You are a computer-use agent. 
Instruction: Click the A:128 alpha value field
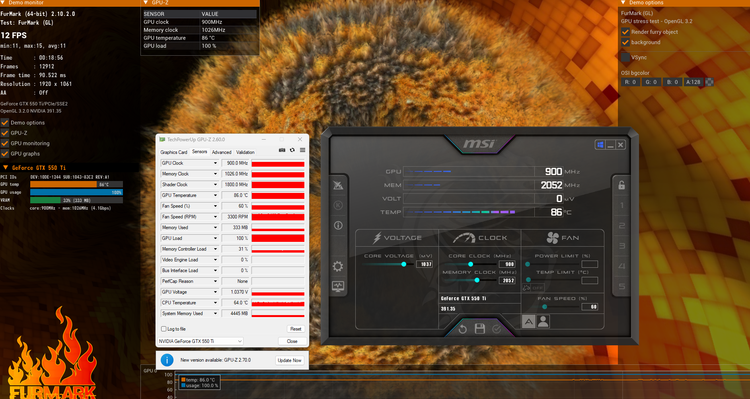694,82
